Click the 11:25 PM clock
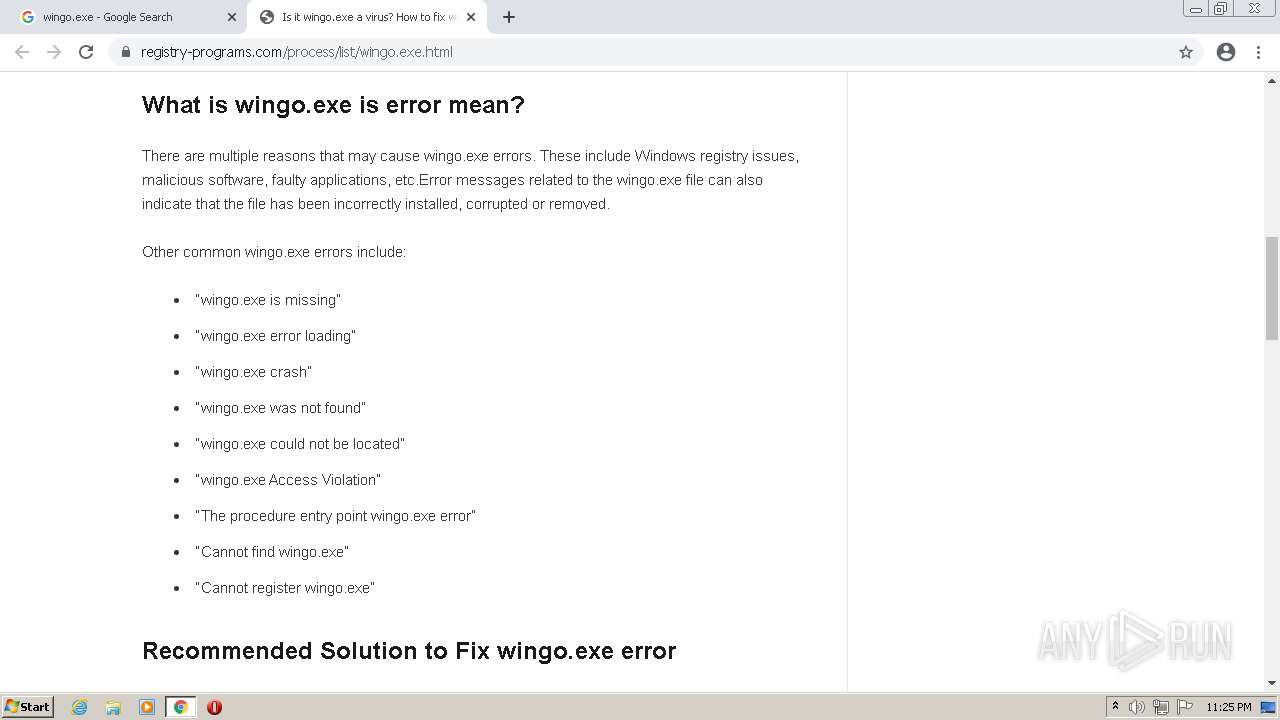Image resolution: width=1280 pixels, height=720 pixels. tap(1228, 707)
